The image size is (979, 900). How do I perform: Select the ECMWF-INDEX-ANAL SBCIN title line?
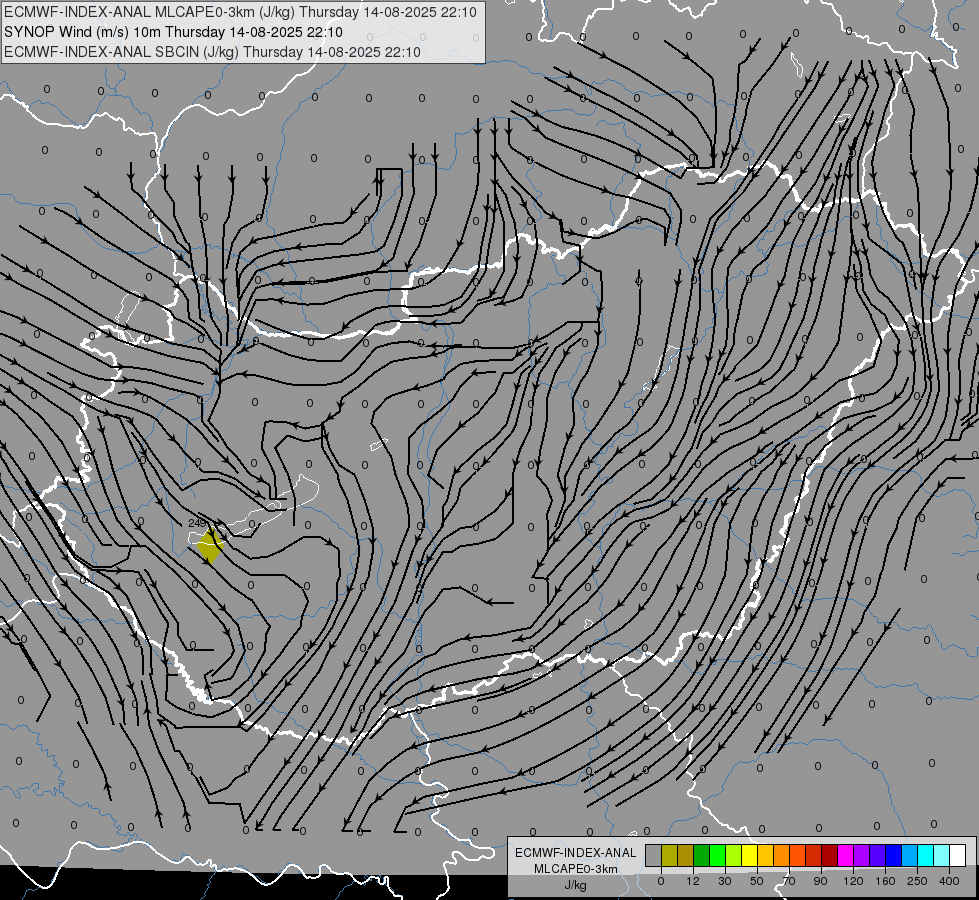(x=212, y=52)
